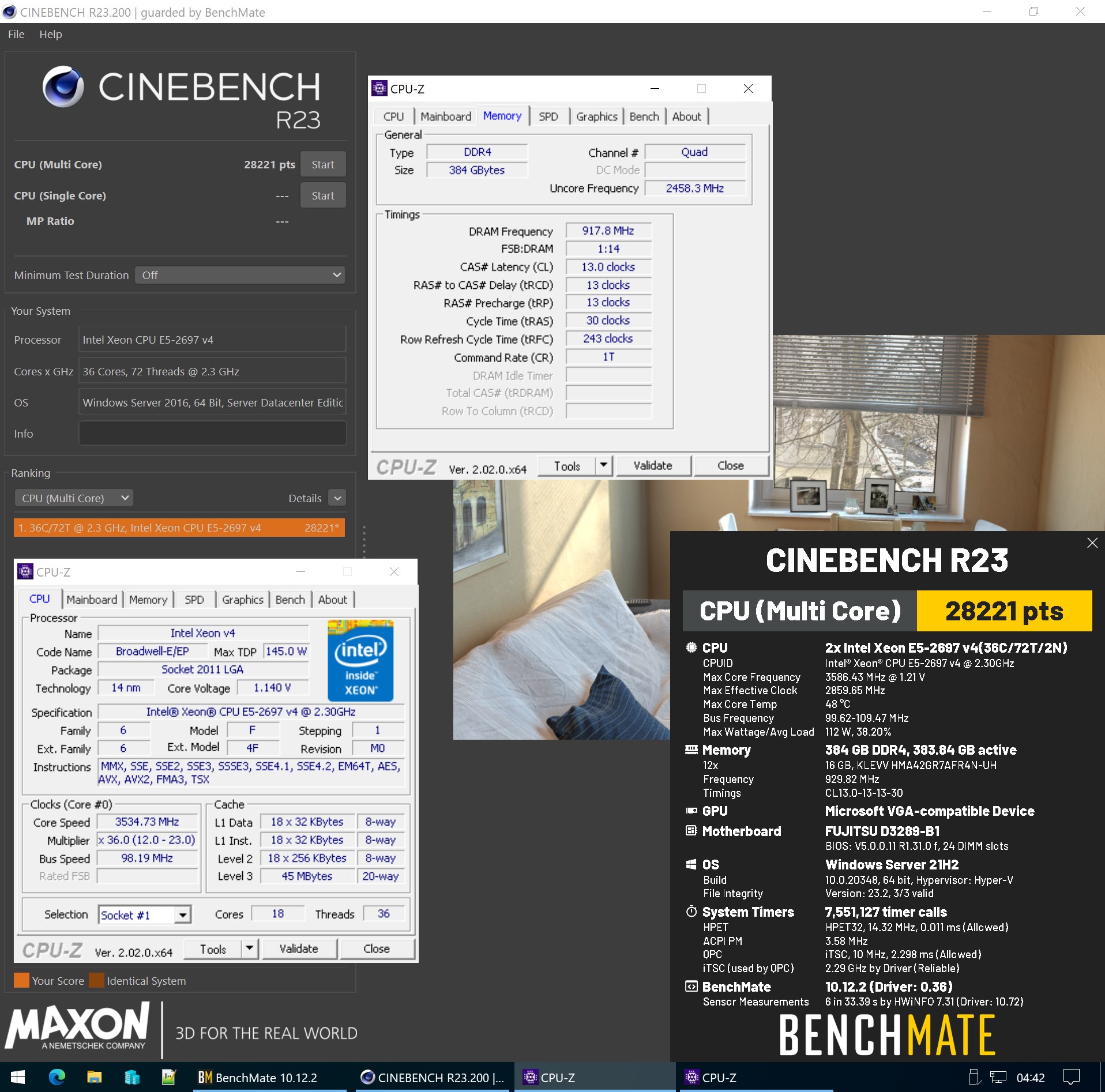The width and height of the screenshot is (1105, 1092).
Task: Click Close in the Memory CPU-Z window
Action: click(730, 465)
